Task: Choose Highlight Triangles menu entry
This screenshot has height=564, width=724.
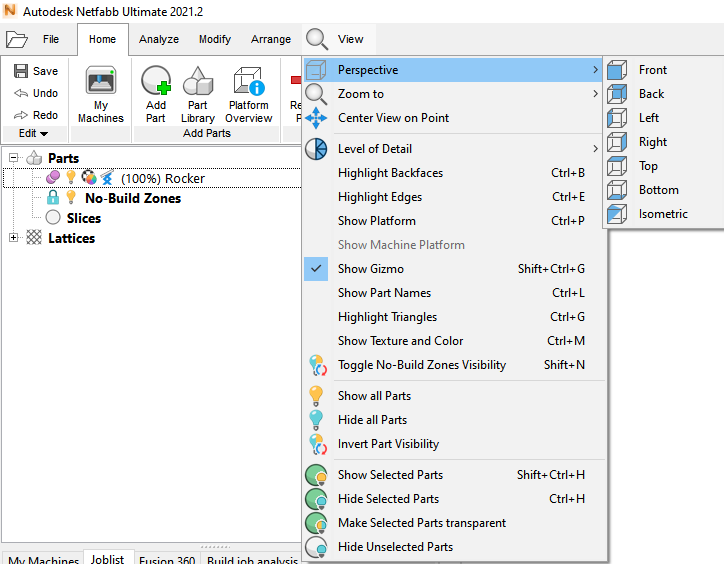Action: (455, 317)
